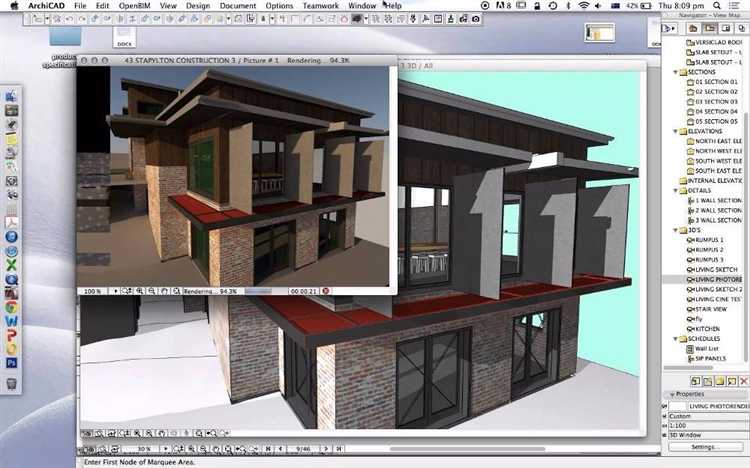Collapse the SECTIONS folder
Image resolution: width=750 pixels, height=468 pixels.
click(x=675, y=72)
